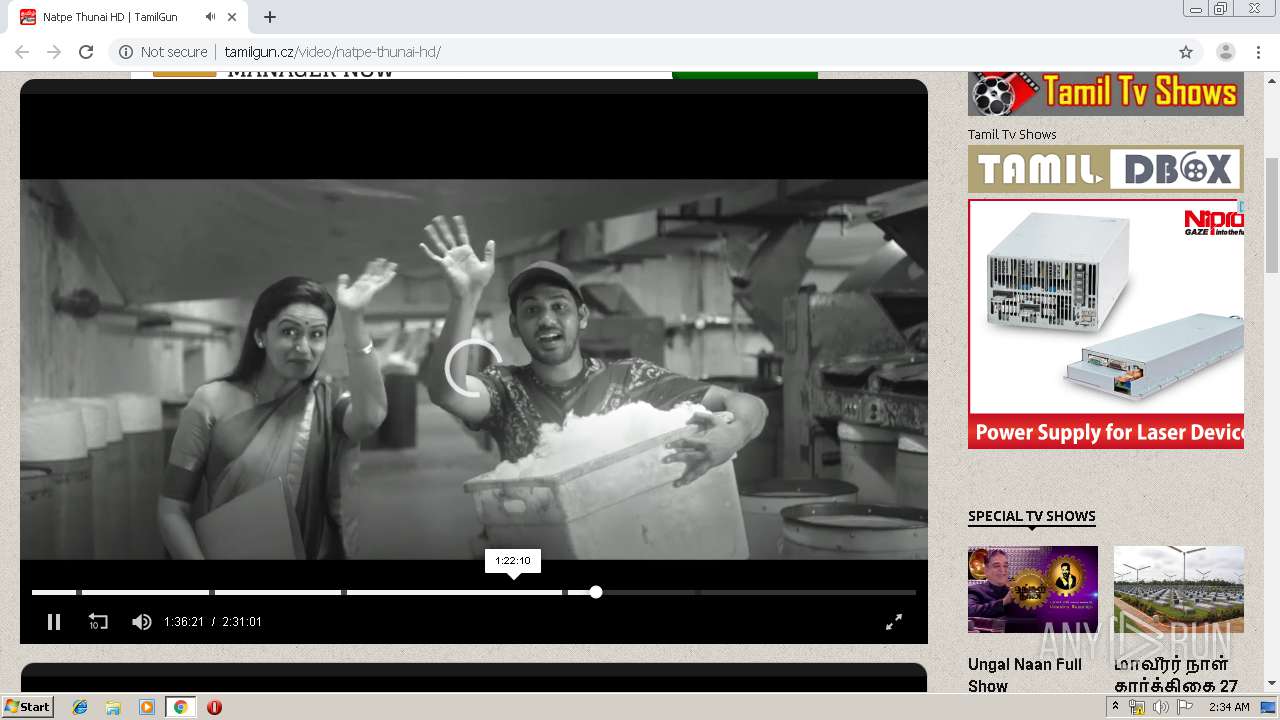Screen dimensions: 1280x720
Task: Click the Tamil DBOX banner
Action: [1106, 169]
